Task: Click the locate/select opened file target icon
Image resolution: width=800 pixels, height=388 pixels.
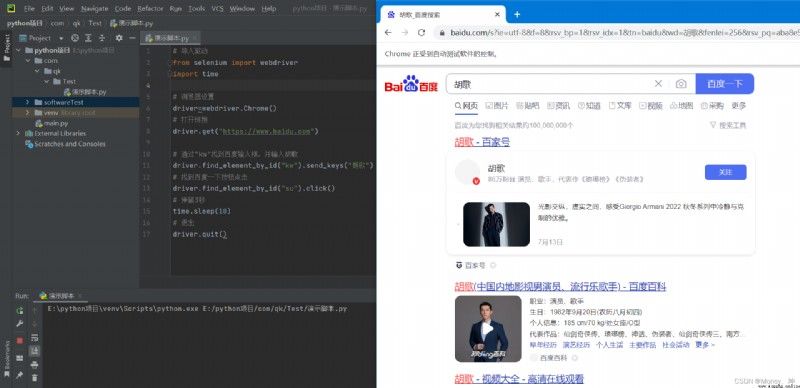Action: (x=75, y=38)
